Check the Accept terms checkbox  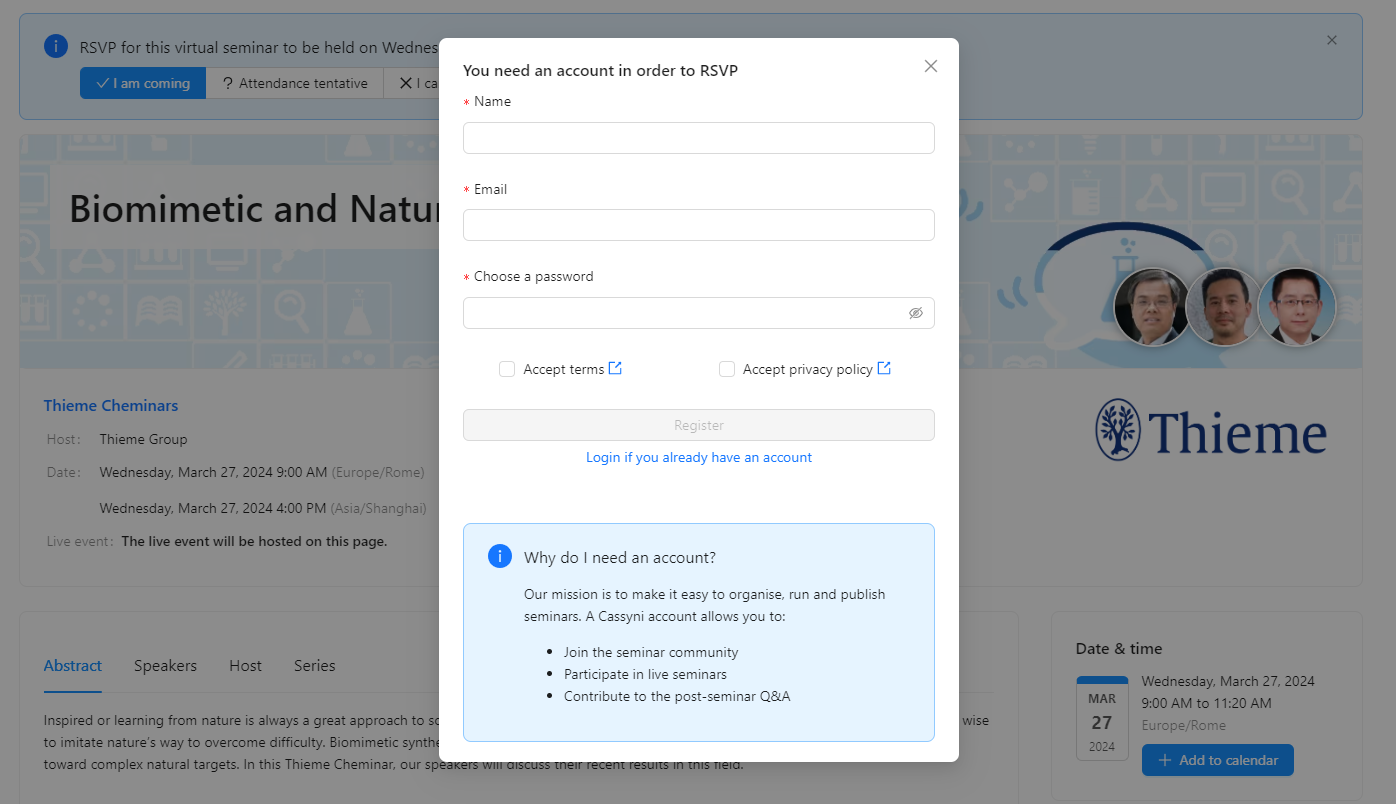click(507, 369)
